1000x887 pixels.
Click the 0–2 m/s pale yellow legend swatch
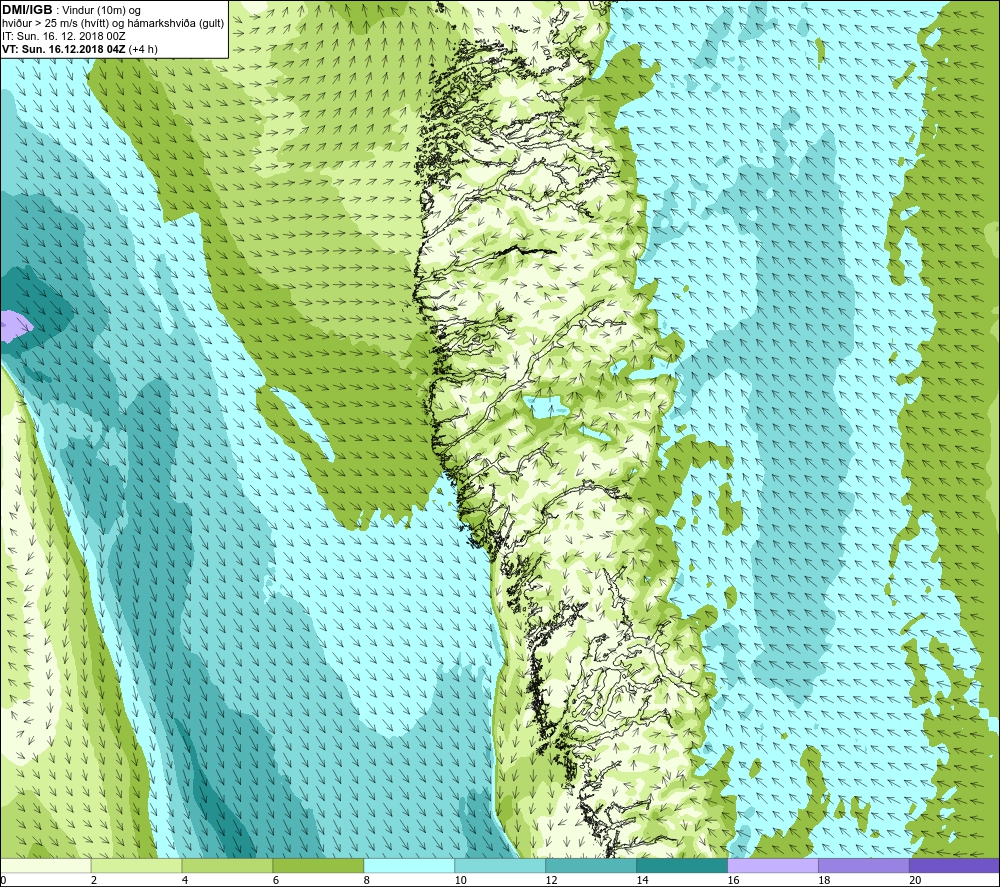pyautogui.click(x=46, y=865)
